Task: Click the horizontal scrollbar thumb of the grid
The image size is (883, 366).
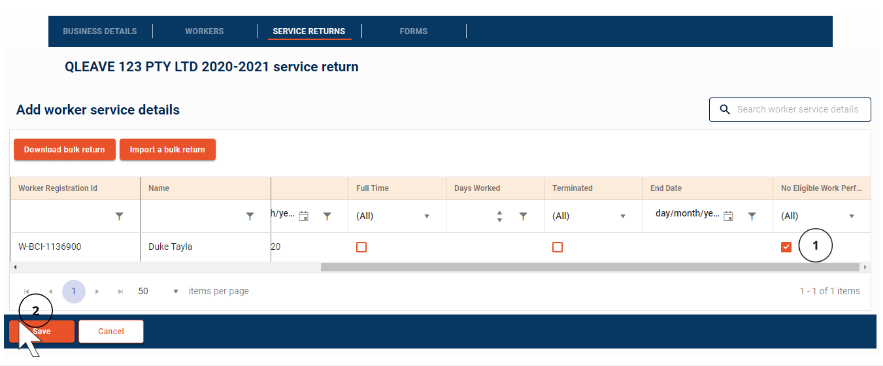Action: 590,267
